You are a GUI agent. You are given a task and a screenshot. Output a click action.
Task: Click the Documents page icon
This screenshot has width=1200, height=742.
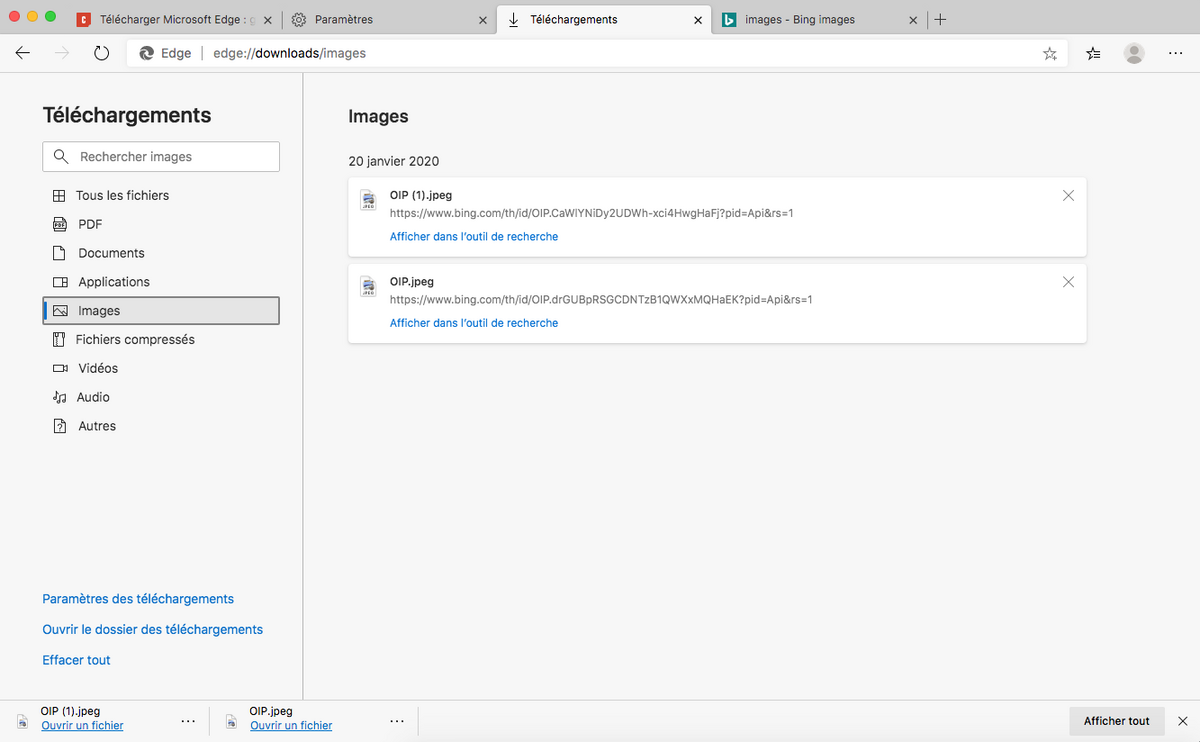(x=60, y=254)
